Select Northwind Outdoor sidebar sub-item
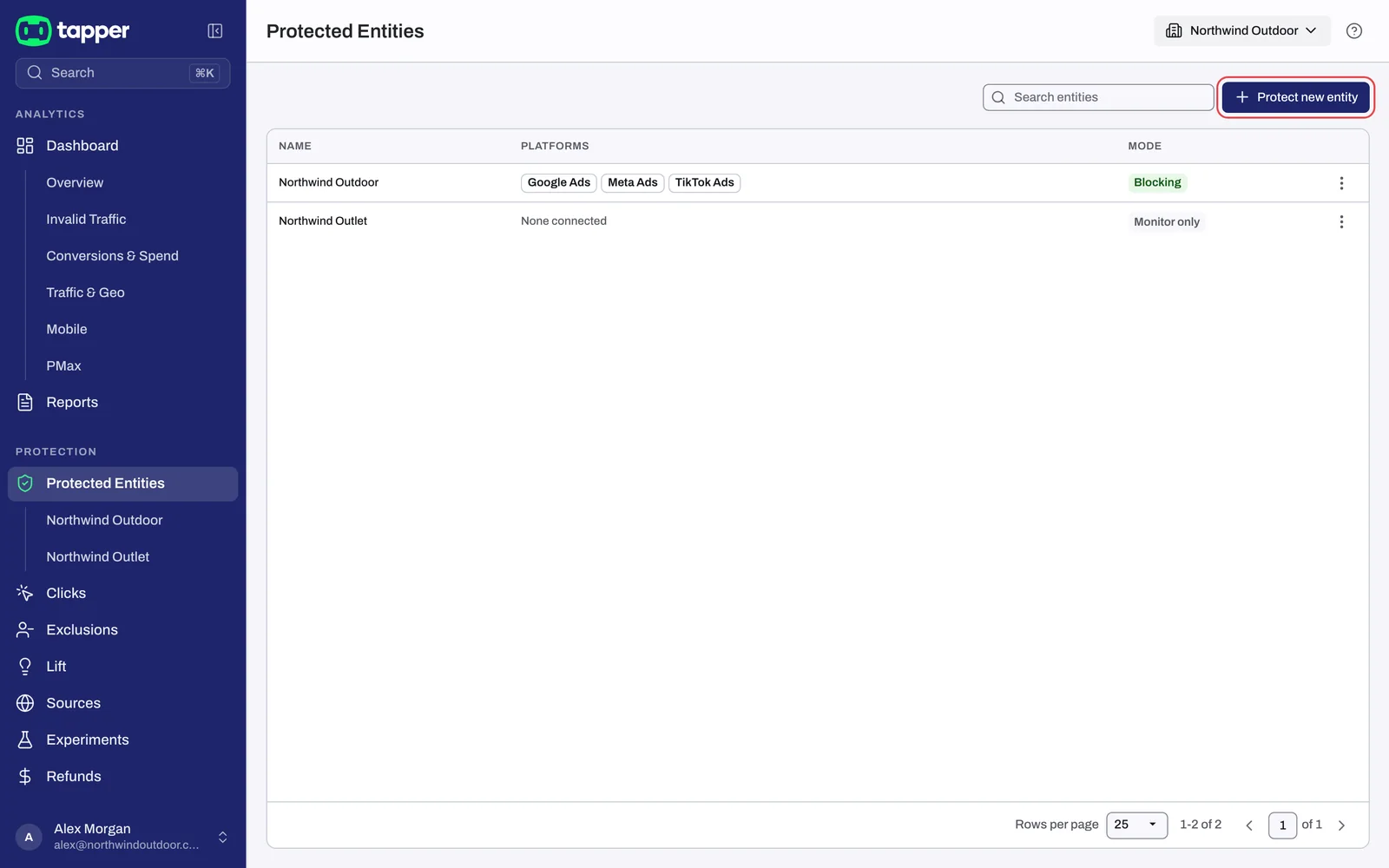 [x=104, y=520]
